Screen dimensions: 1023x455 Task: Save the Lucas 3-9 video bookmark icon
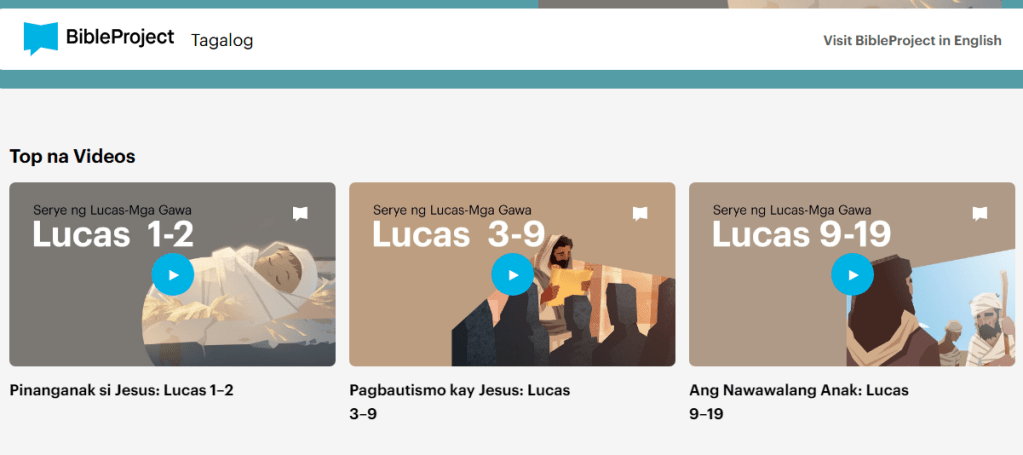coord(640,213)
